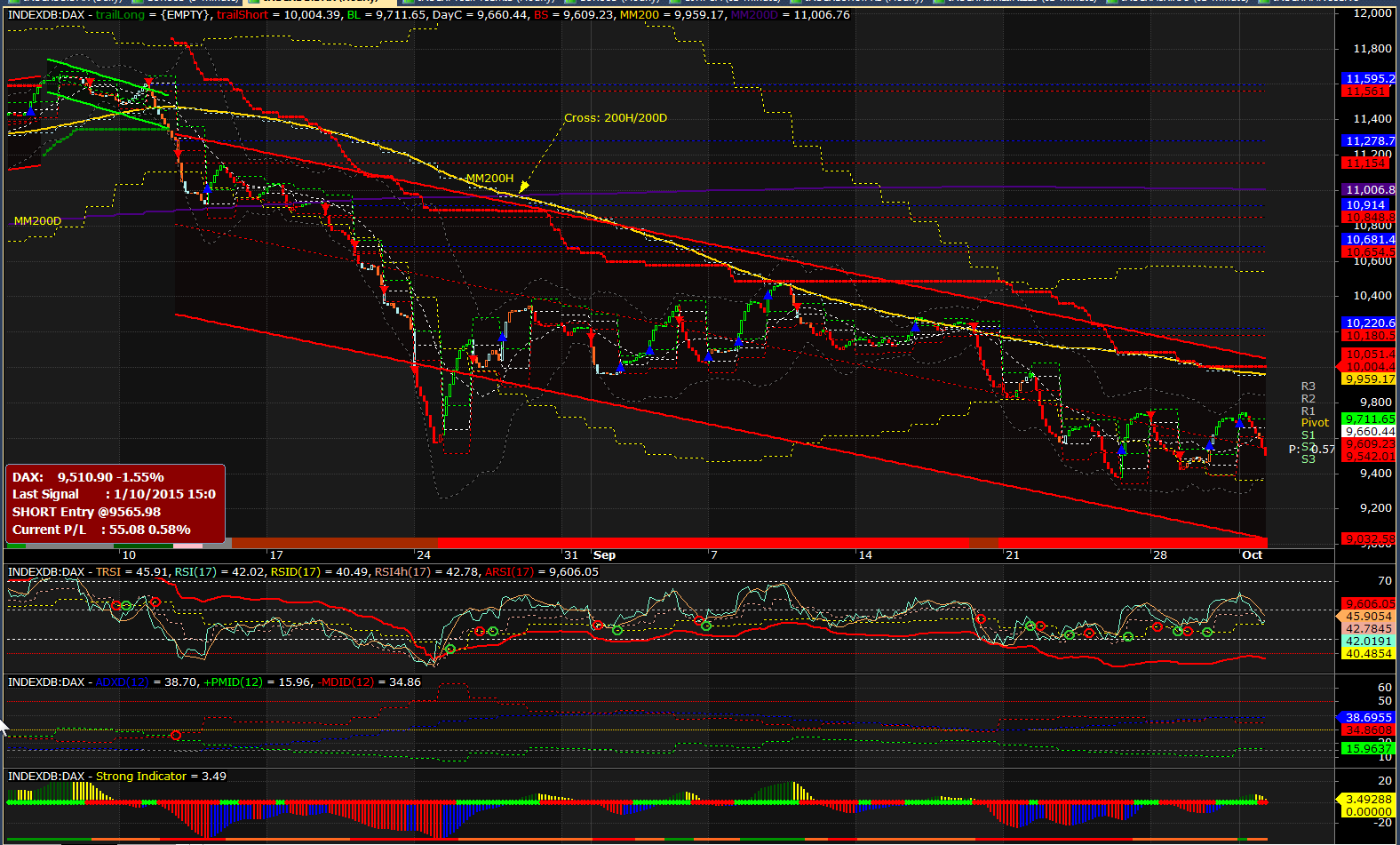Click the 'Strong Indicator = 3.49' title
Image resolution: width=1400 pixels, height=845 pixels.
(x=161, y=776)
